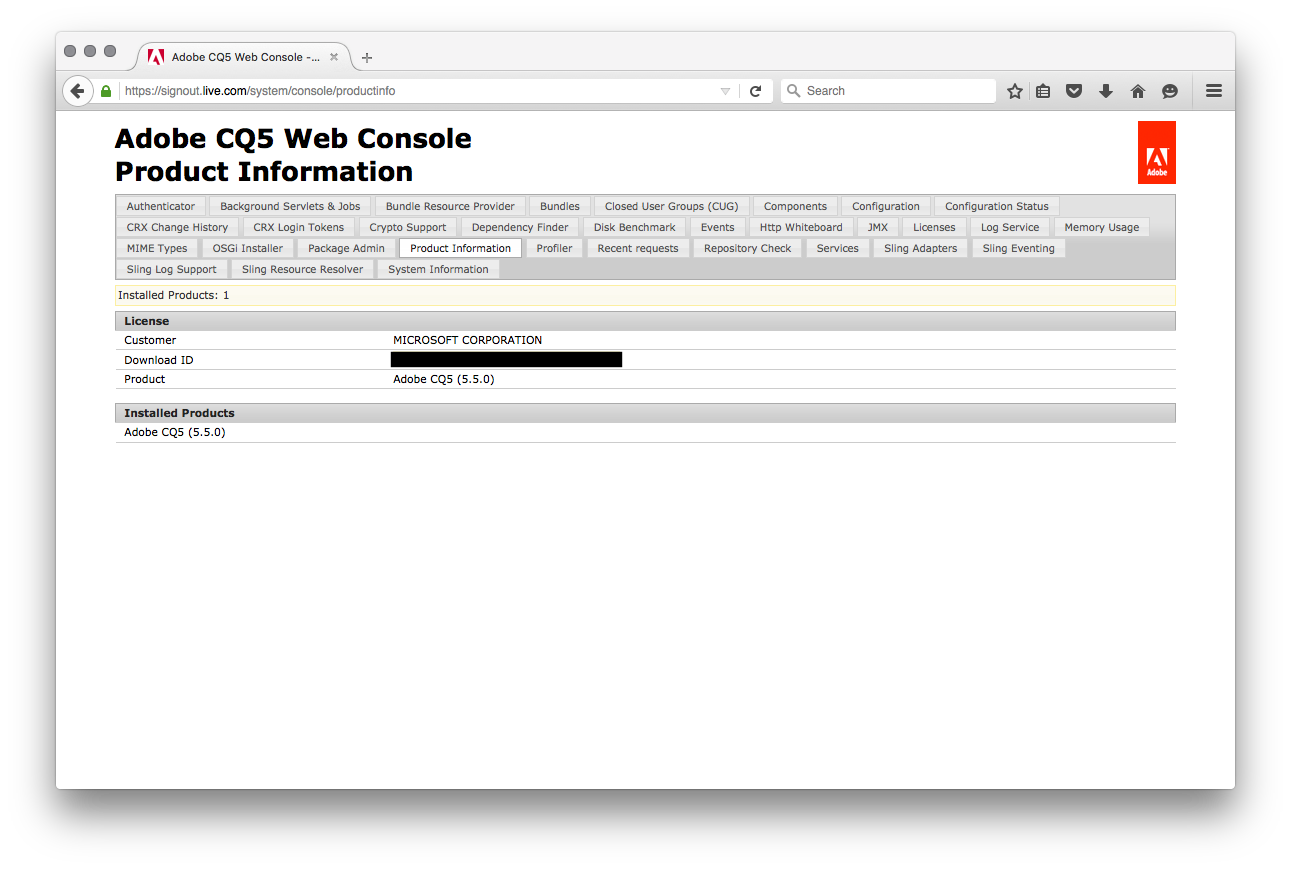View CRX Login Tokens tab
Image resolution: width=1291 pixels, height=869 pixels.
tap(299, 227)
